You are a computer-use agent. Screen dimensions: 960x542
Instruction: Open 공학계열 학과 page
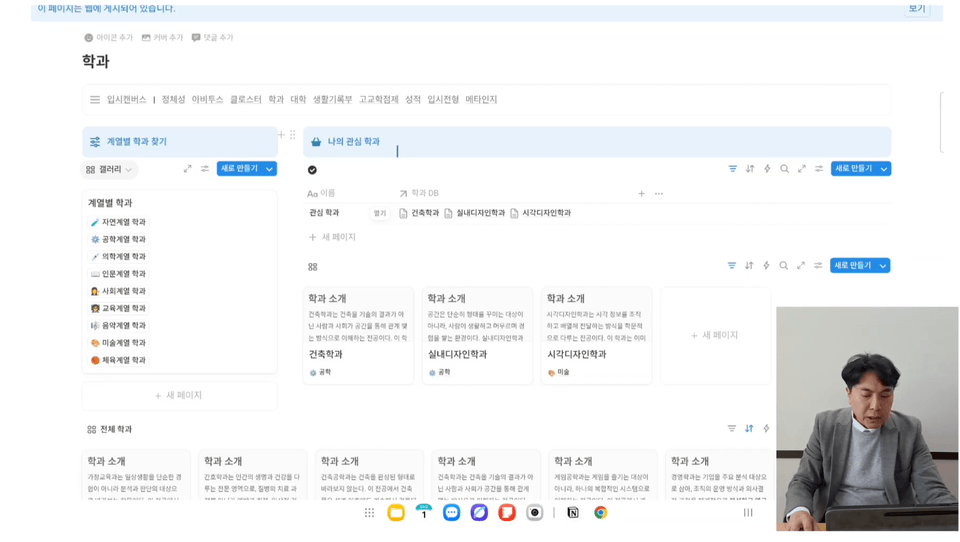coord(119,239)
